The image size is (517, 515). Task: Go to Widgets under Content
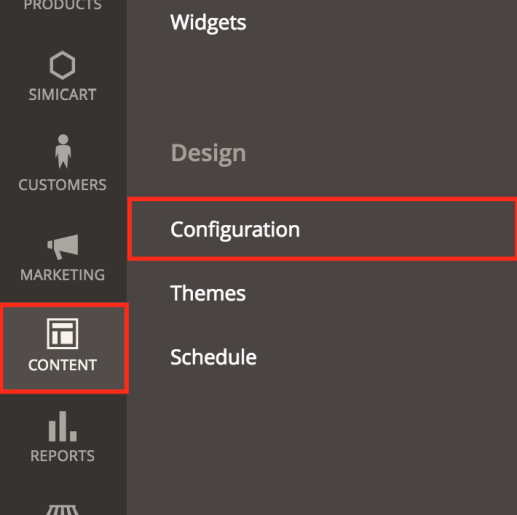(x=208, y=23)
